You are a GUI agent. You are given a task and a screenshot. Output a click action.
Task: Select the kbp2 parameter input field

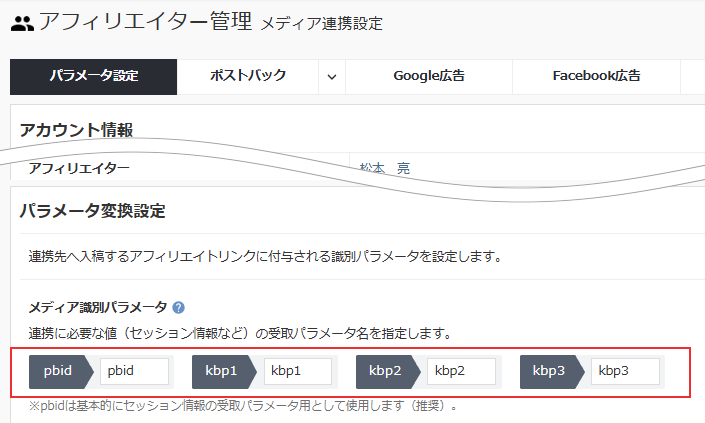click(x=461, y=371)
